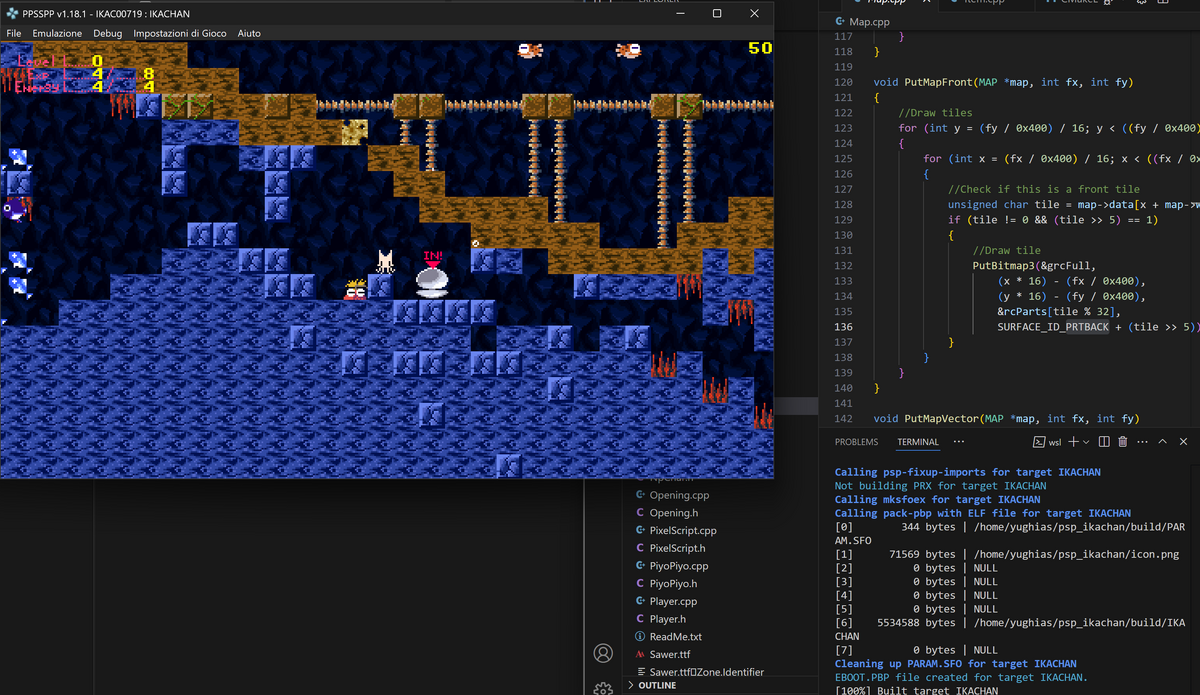The width and height of the screenshot is (1200, 695).
Task: Click the crowned red creature in game
Action: coord(354,290)
